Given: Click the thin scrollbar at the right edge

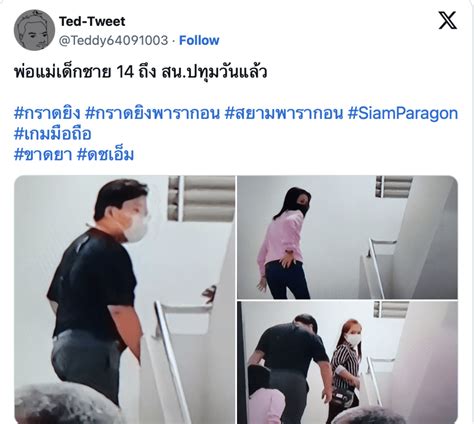Looking at the screenshot, I should (472, 212).
